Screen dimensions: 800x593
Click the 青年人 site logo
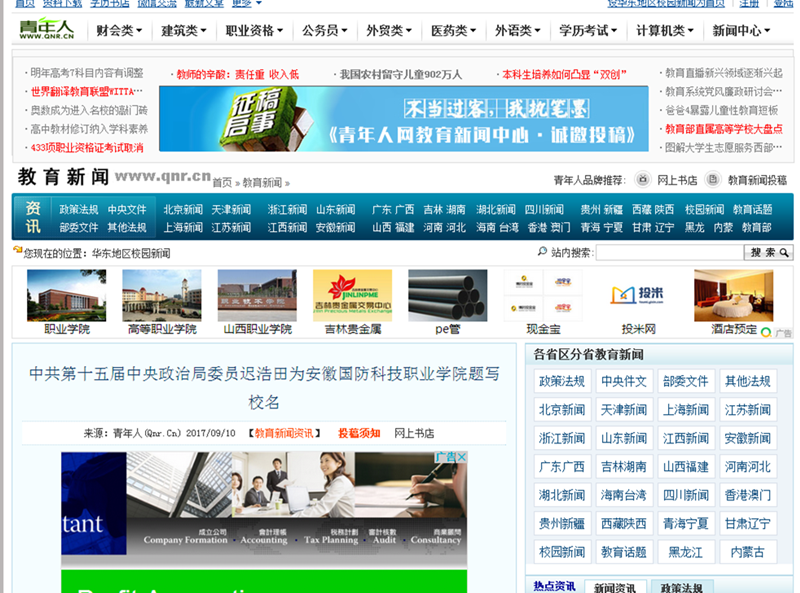pos(46,30)
